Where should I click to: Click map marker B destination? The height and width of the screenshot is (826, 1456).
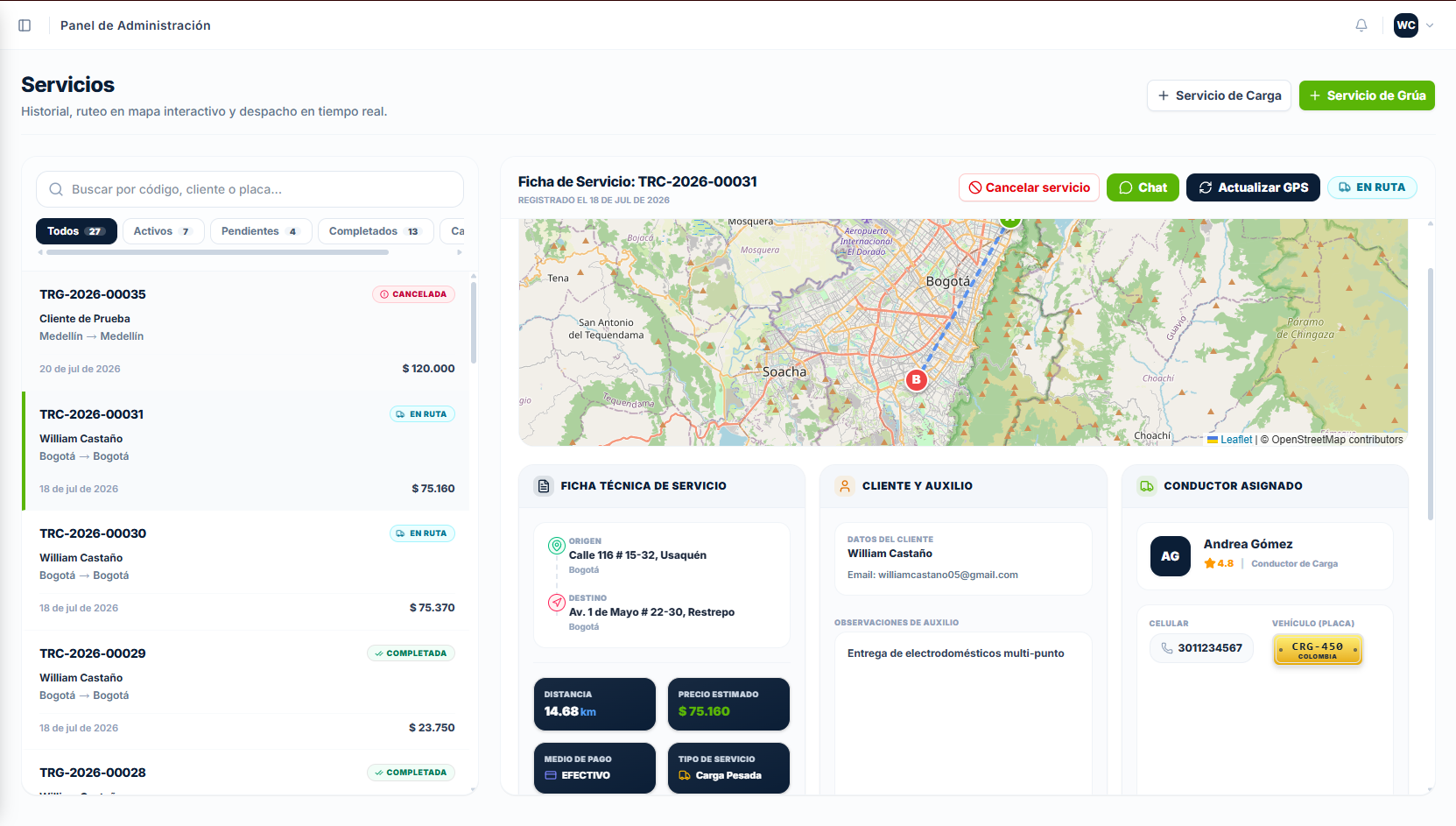pyautogui.click(x=916, y=379)
